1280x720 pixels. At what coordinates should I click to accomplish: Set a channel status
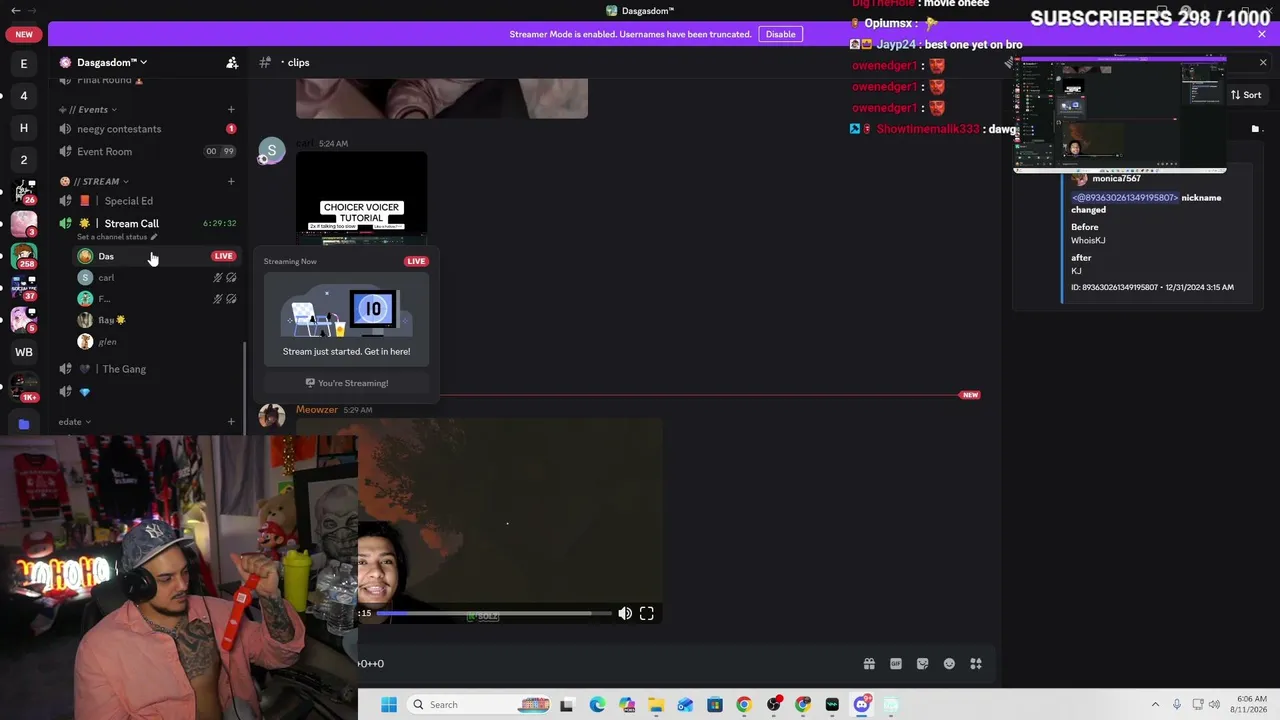click(117, 237)
